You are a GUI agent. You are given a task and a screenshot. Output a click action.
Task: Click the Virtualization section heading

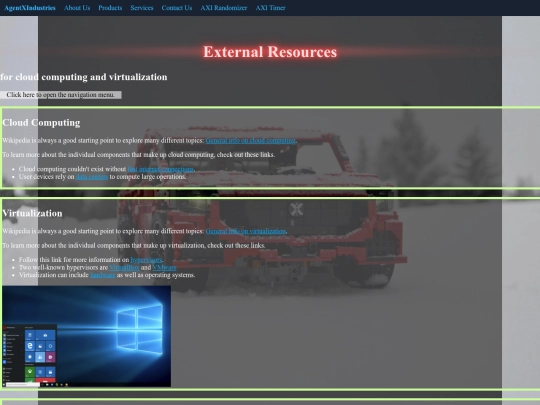[32, 213]
